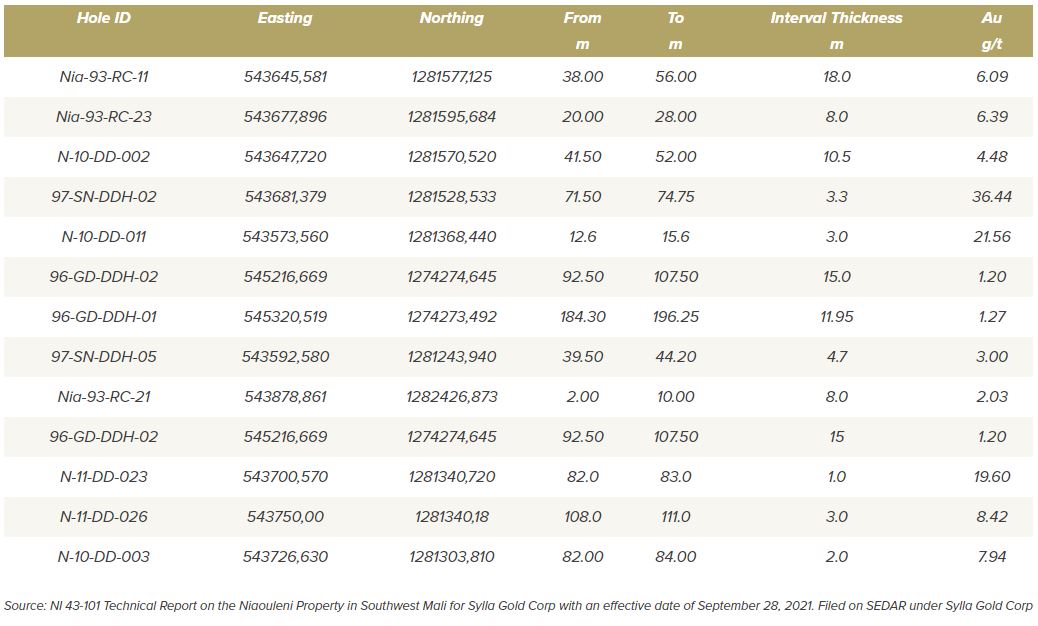Click the Northing column header
The height and width of the screenshot is (626, 1038).
click(x=451, y=18)
